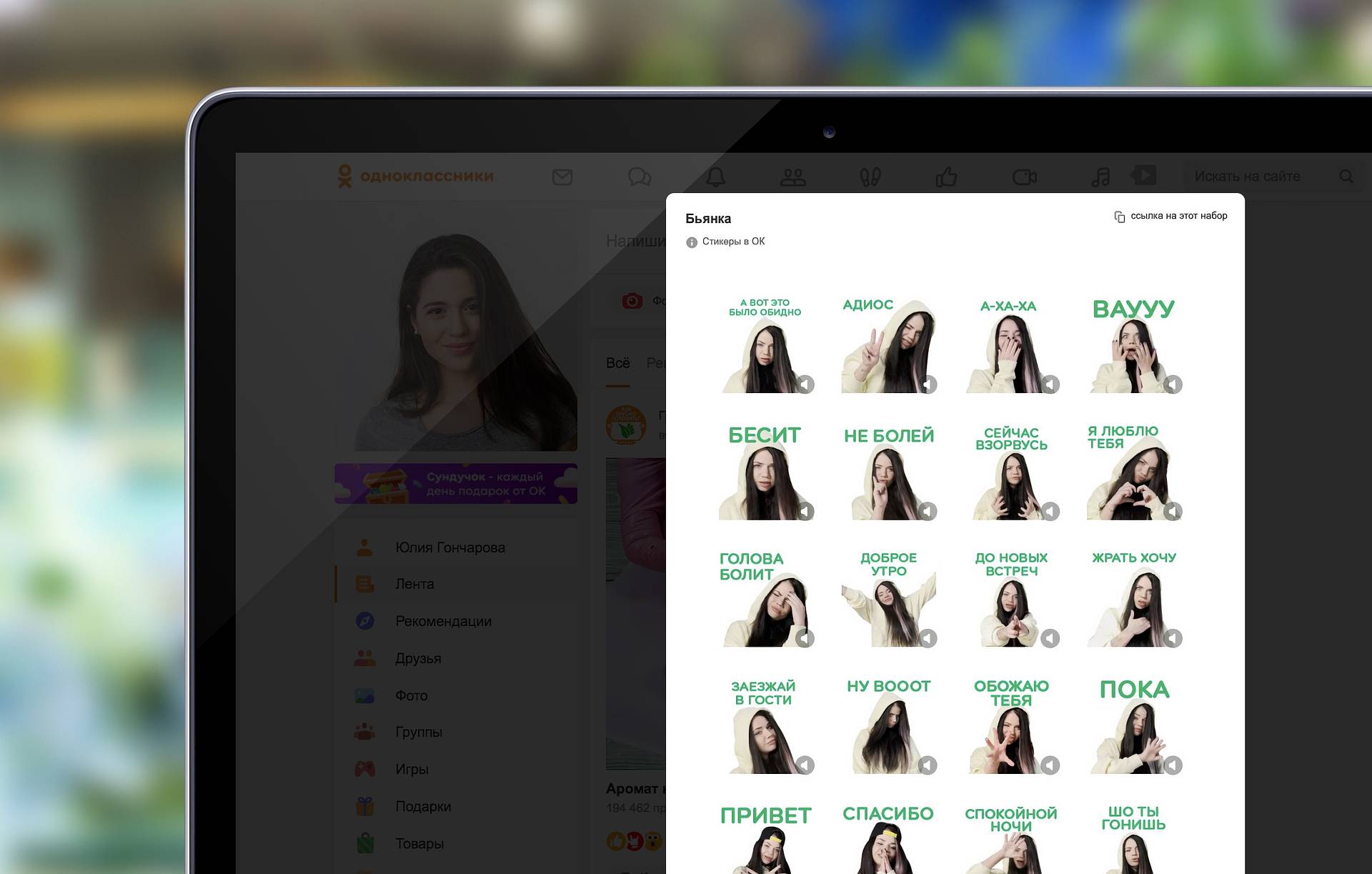The height and width of the screenshot is (874, 1372).
Task: Click the post reaction emoji icons
Action: click(x=635, y=841)
